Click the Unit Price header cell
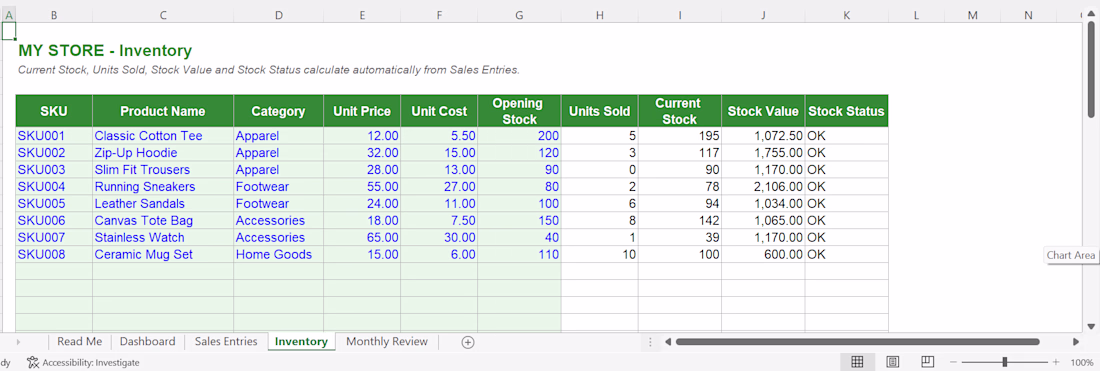Viewport: 1100px width, 371px height. point(362,111)
